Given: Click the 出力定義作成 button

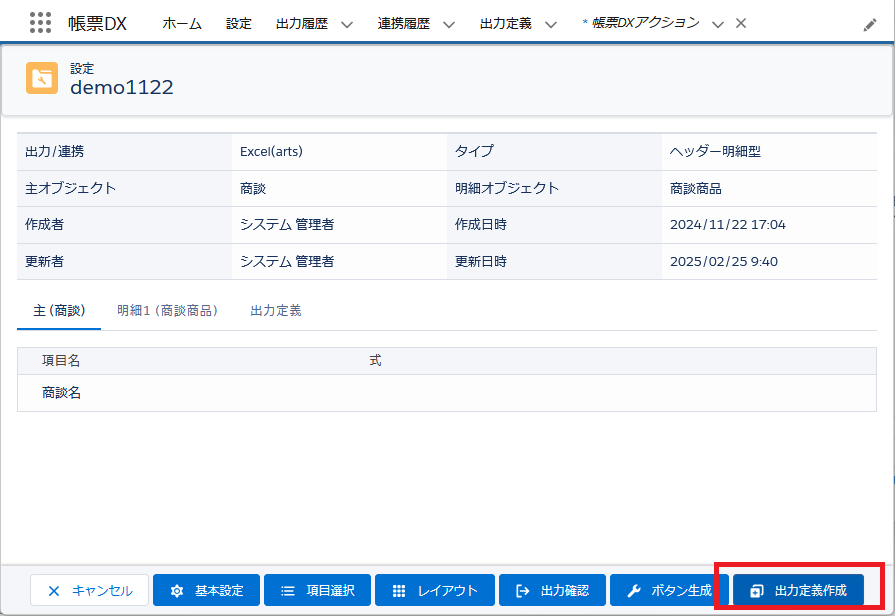Looking at the screenshot, I should coord(798,590).
